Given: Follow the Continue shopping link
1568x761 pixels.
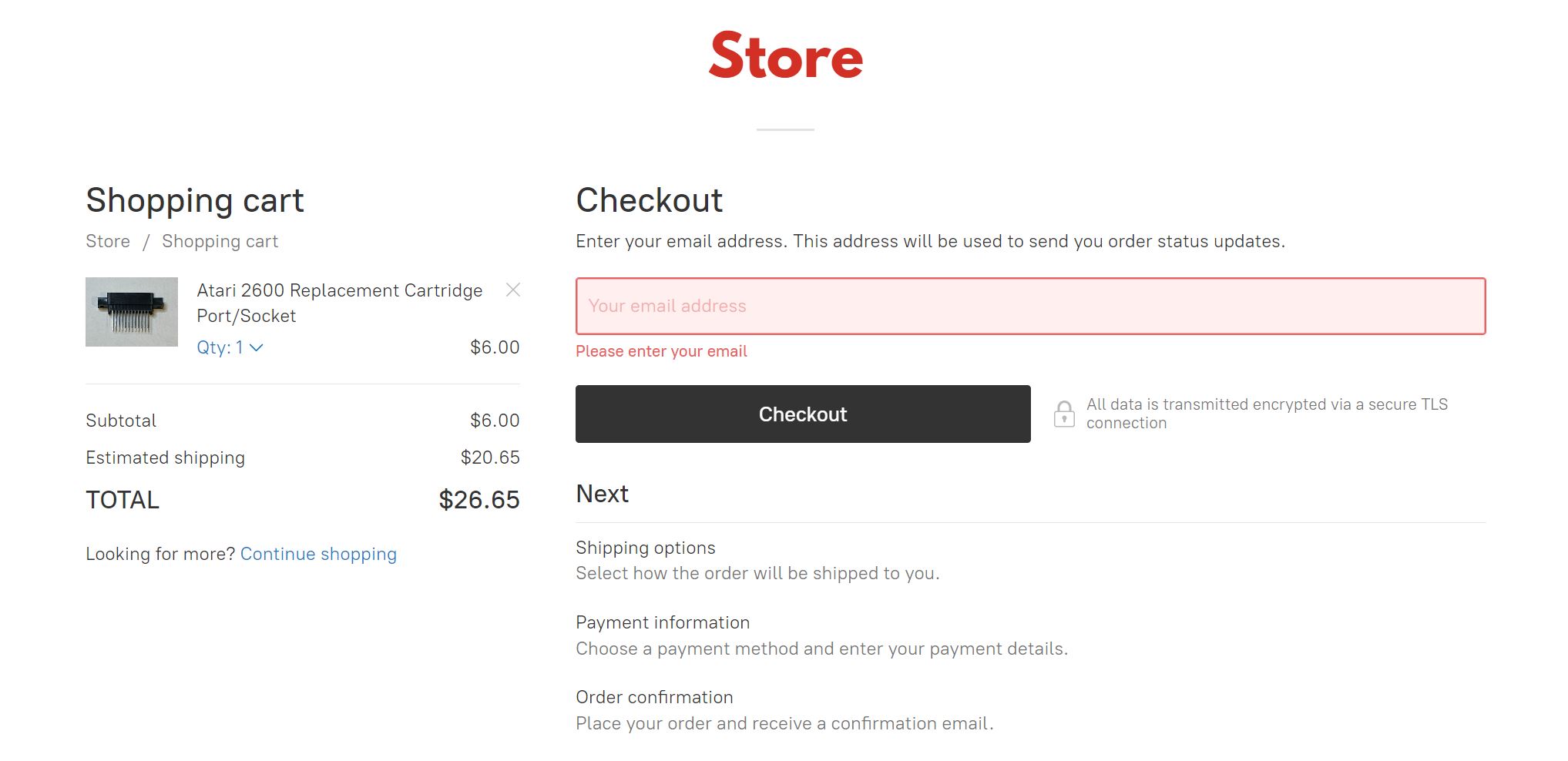Looking at the screenshot, I should [318, 554].
